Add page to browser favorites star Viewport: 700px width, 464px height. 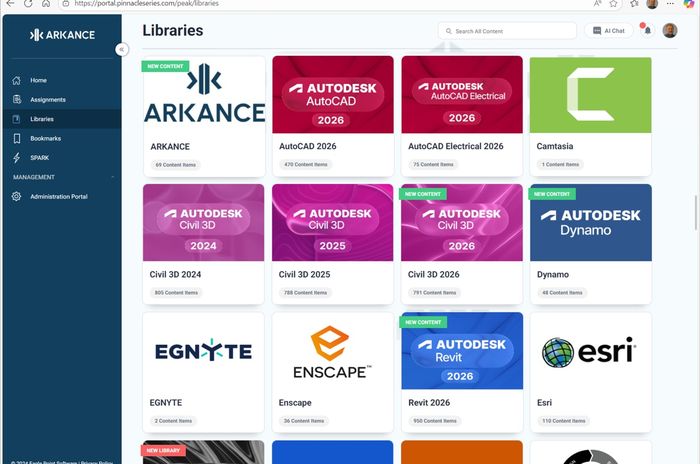click(614, 4)
